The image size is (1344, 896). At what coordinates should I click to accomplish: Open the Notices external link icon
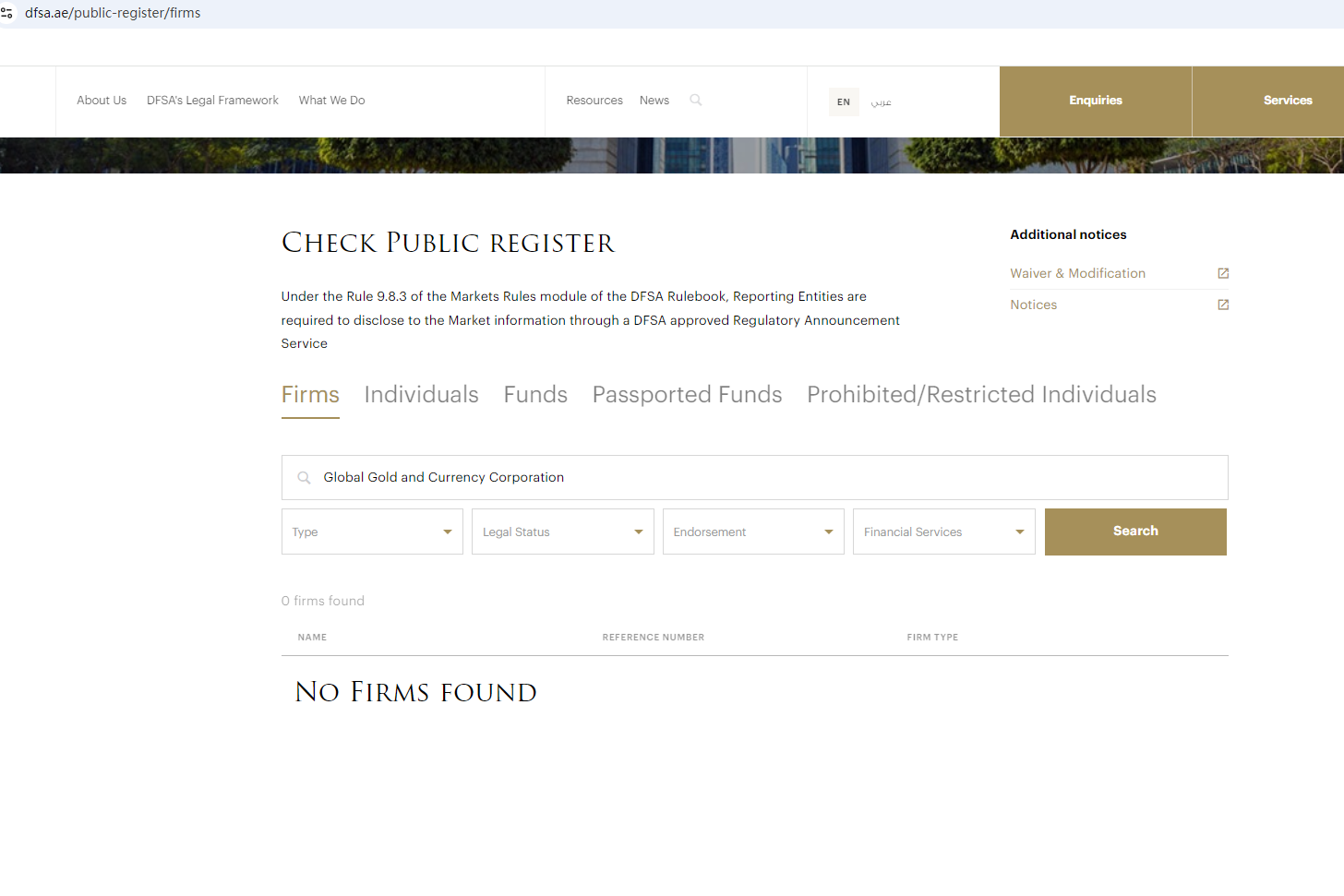click(1223, 305)
